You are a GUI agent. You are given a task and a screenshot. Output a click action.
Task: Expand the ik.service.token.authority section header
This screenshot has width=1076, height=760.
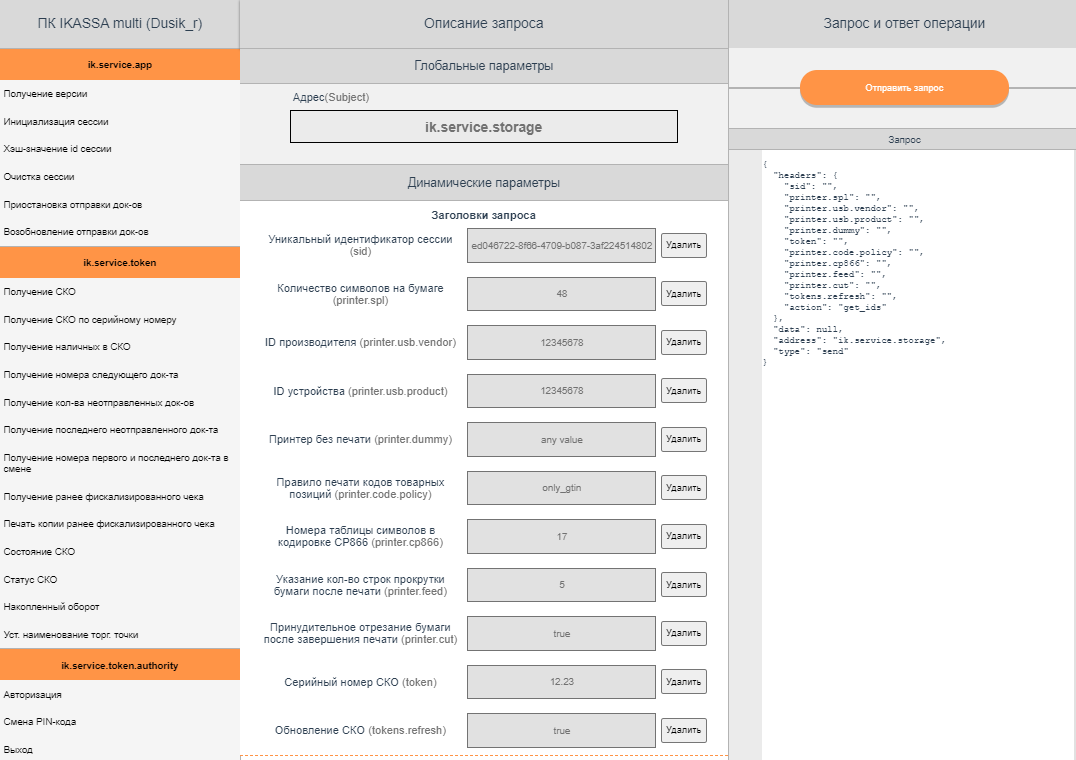click(120, 665)
